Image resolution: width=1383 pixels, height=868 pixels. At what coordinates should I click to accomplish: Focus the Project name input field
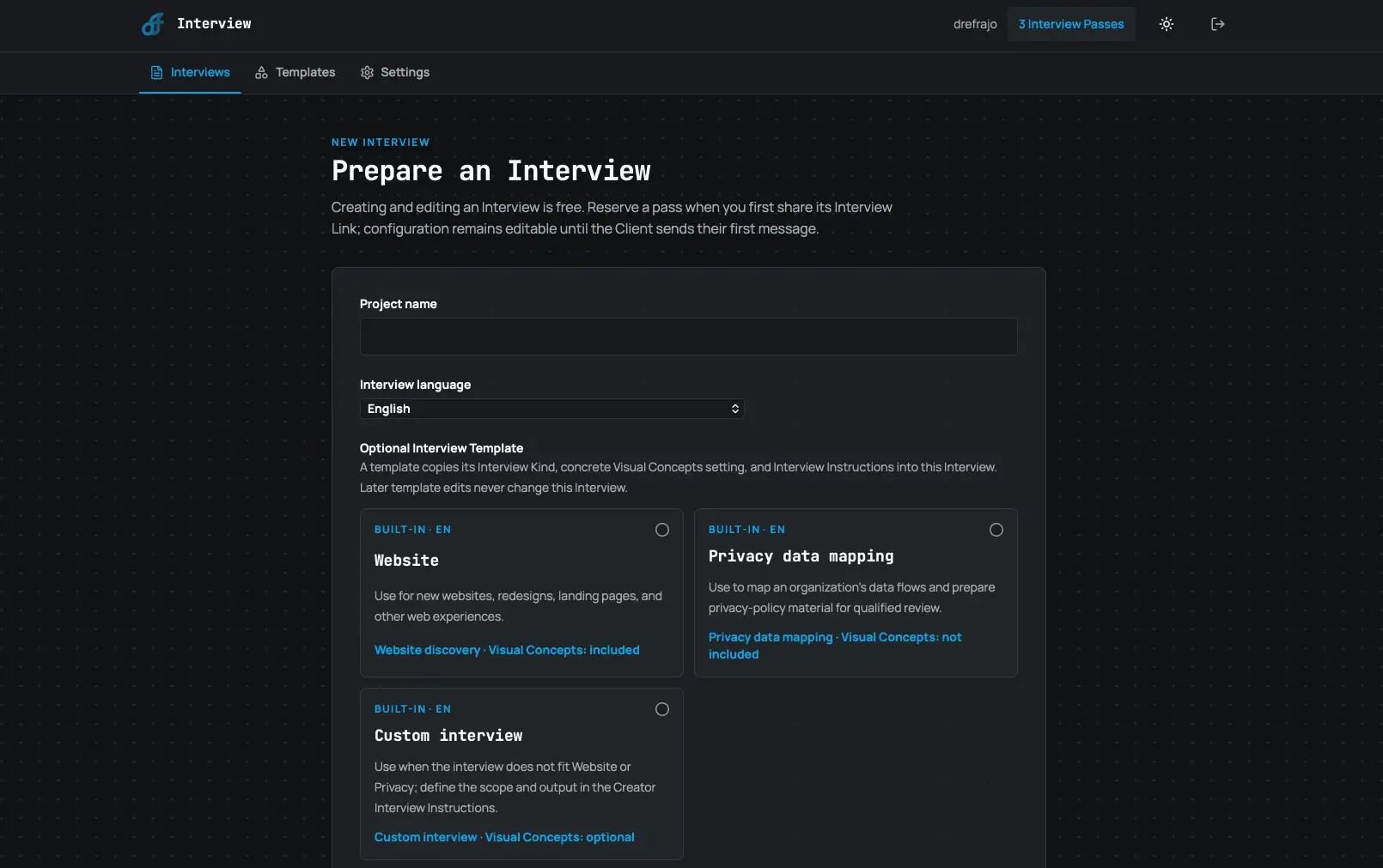point(688,337)
